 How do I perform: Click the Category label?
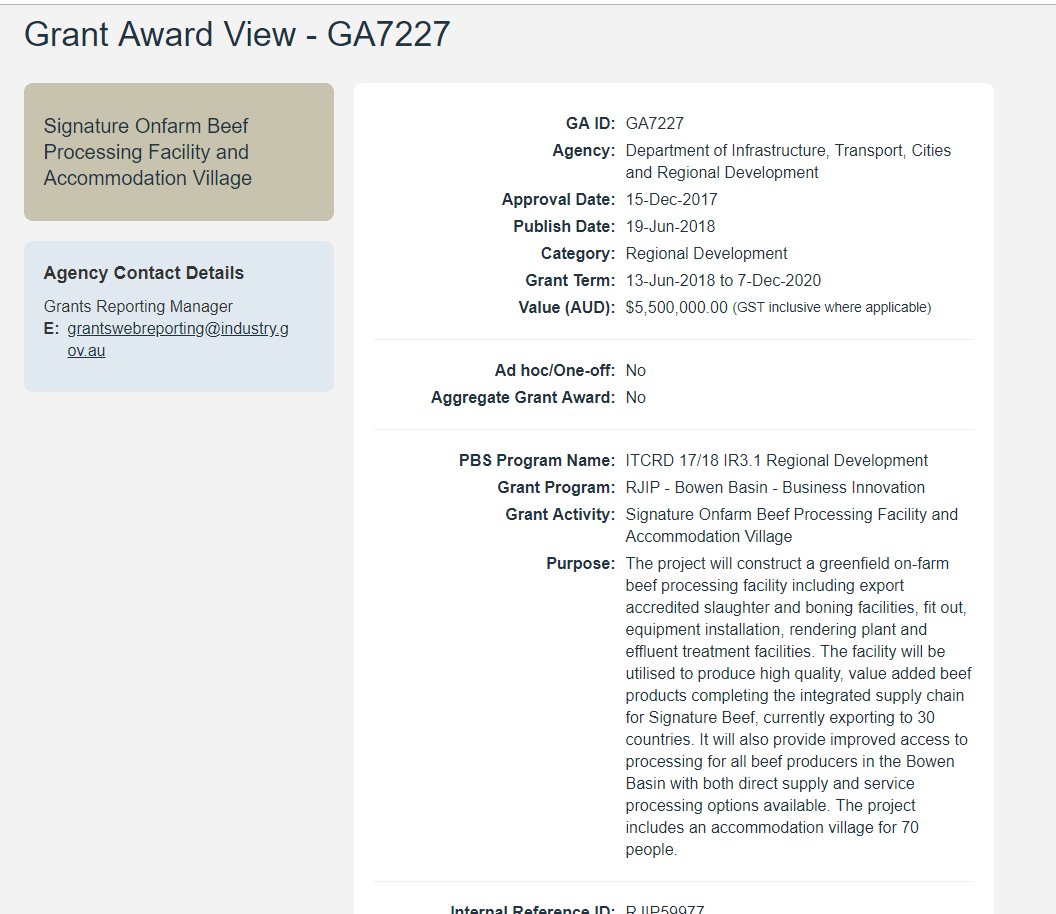tap(577, 253)
